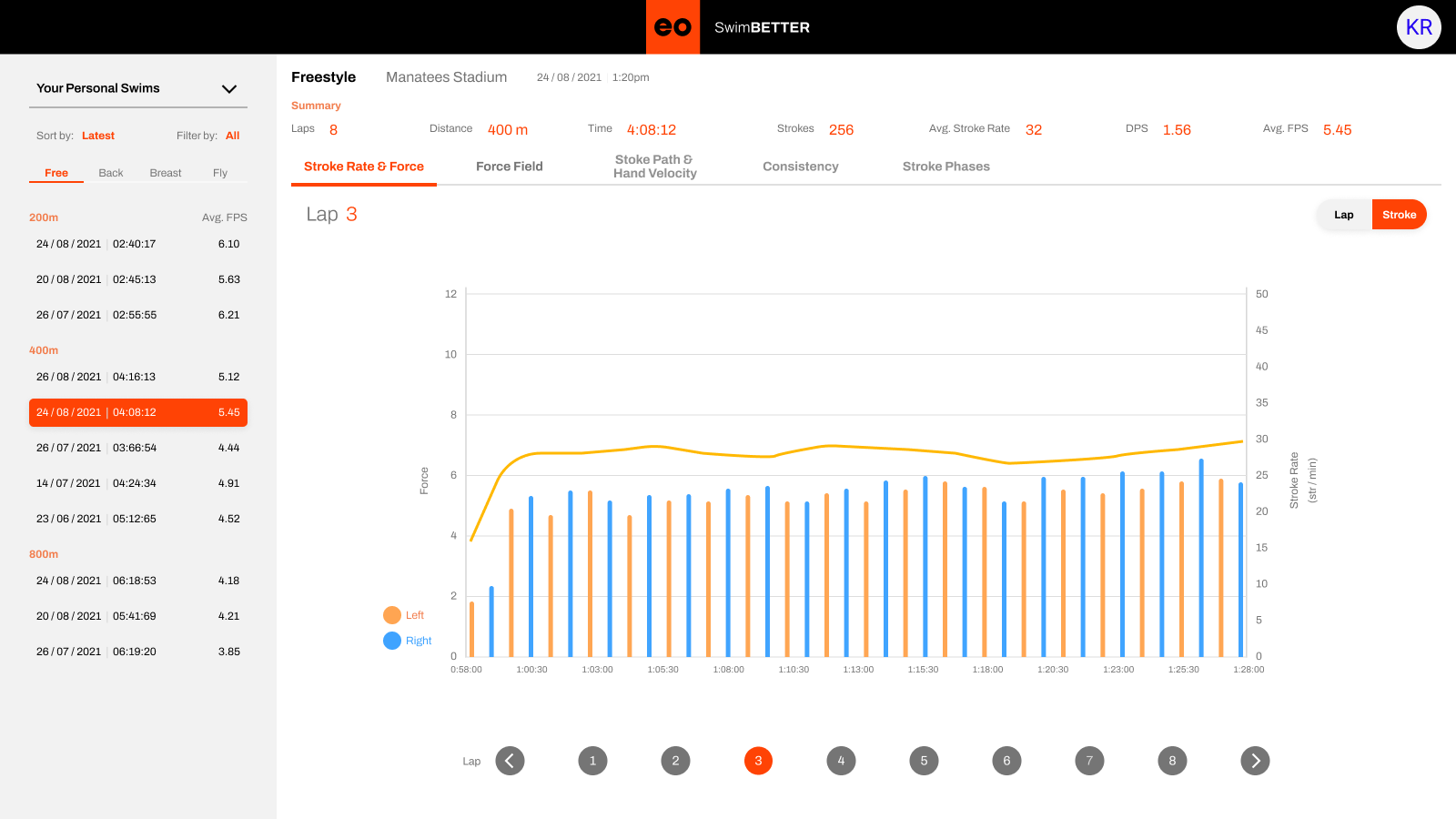Open the KR user profile avatar
This screenshot has height=819, width=1456.
[1419, 27]
